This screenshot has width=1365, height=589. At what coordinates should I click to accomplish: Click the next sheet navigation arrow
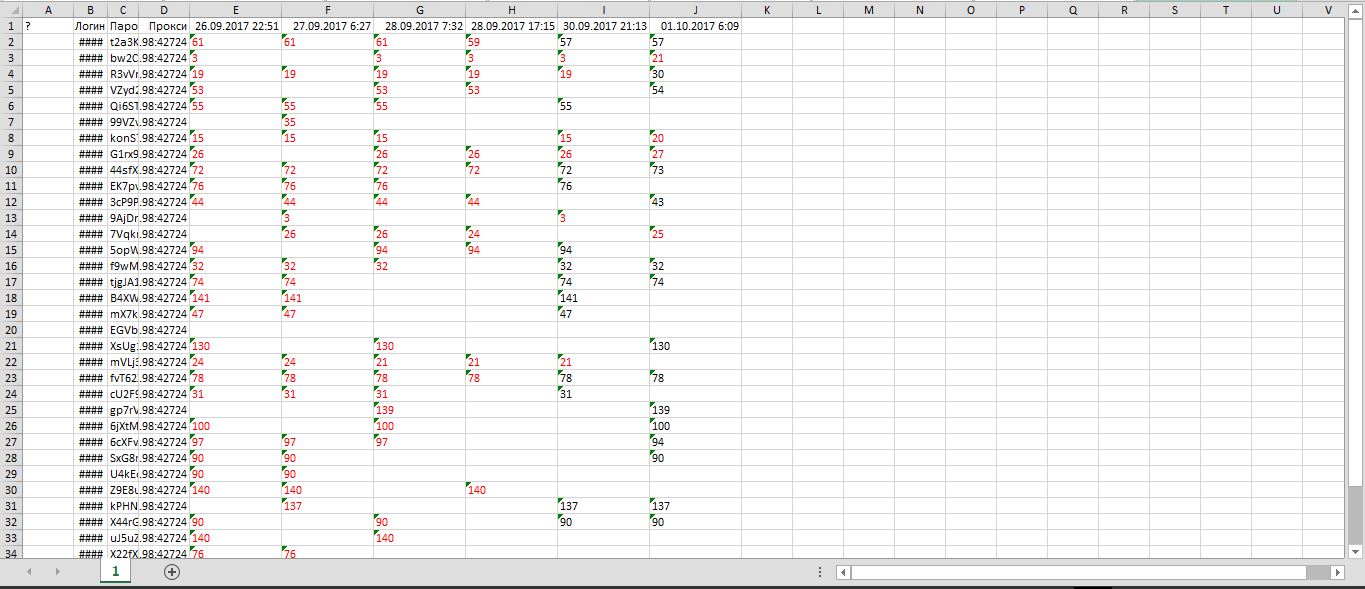(57, 572)
